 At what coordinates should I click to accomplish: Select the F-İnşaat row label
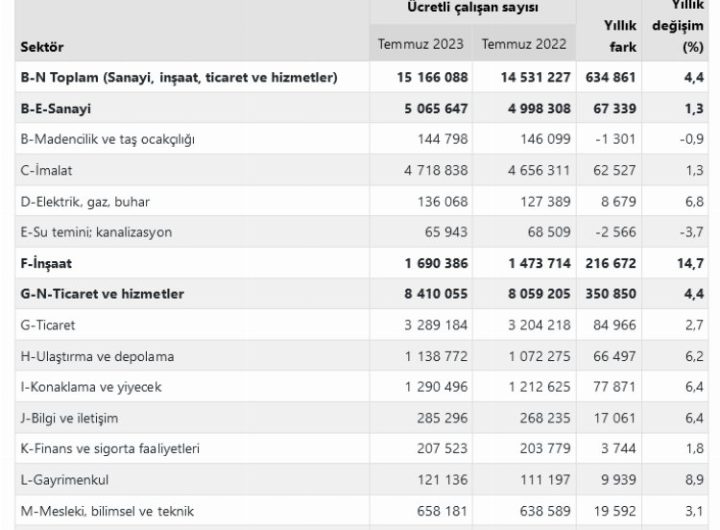48,264
